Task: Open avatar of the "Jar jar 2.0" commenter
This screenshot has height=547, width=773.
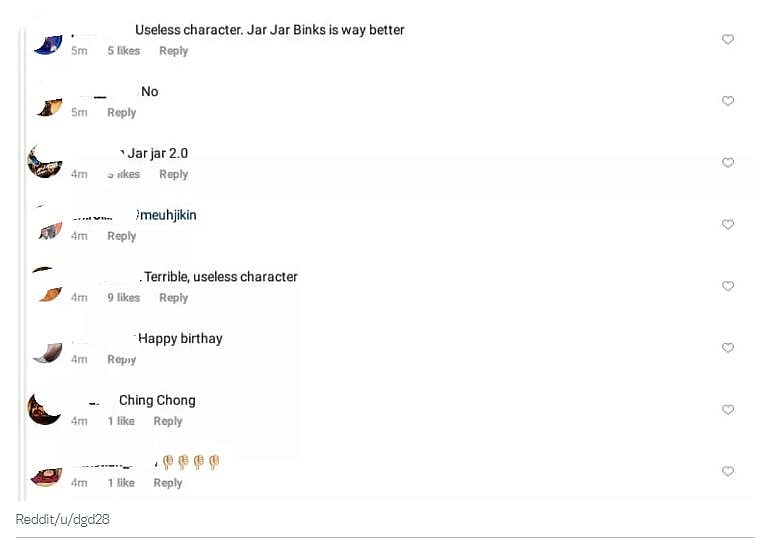Action: pyautogui.click(x=45, y=162)
